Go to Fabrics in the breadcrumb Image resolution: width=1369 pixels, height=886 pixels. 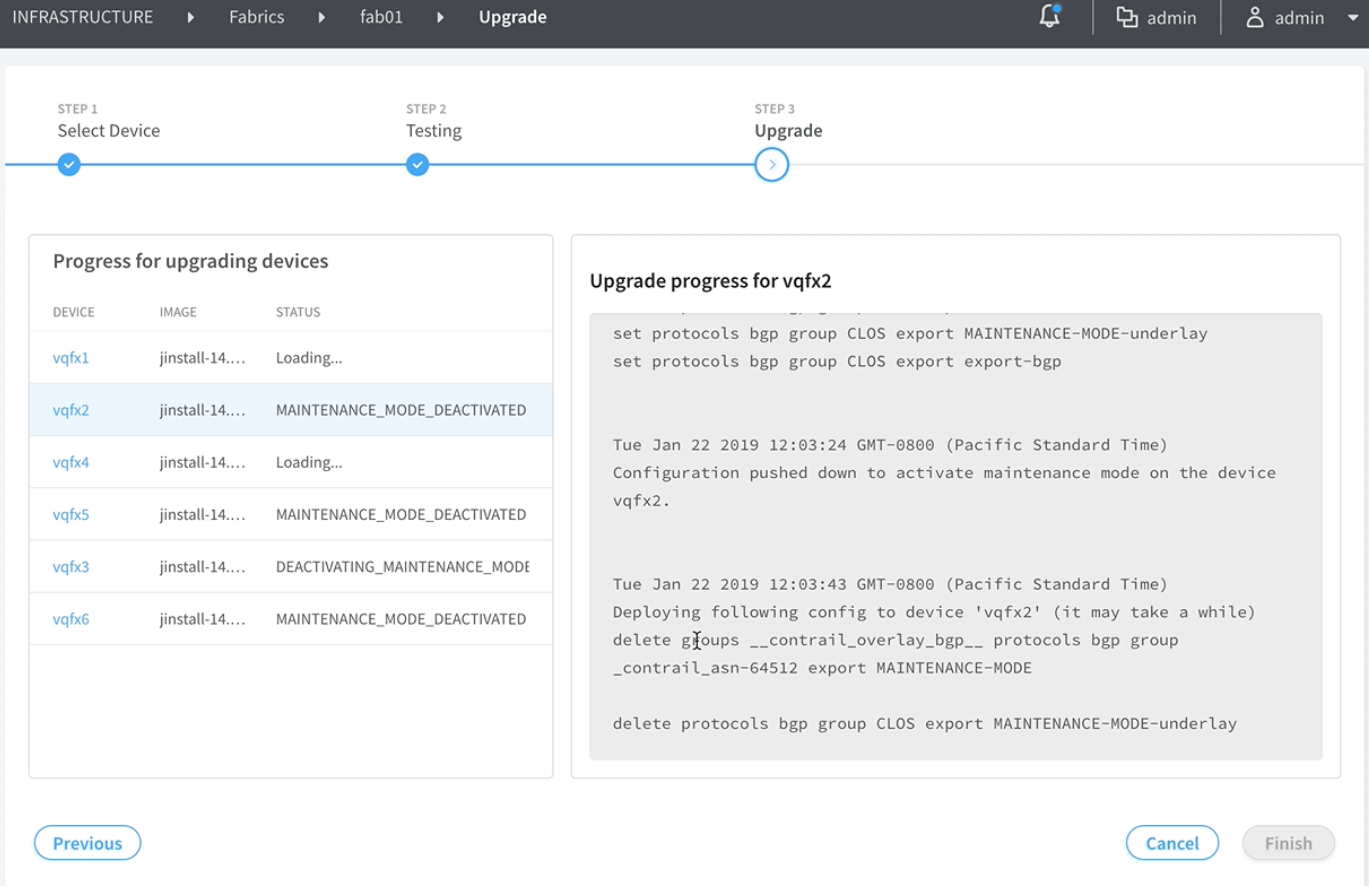(x=256, y=17)
